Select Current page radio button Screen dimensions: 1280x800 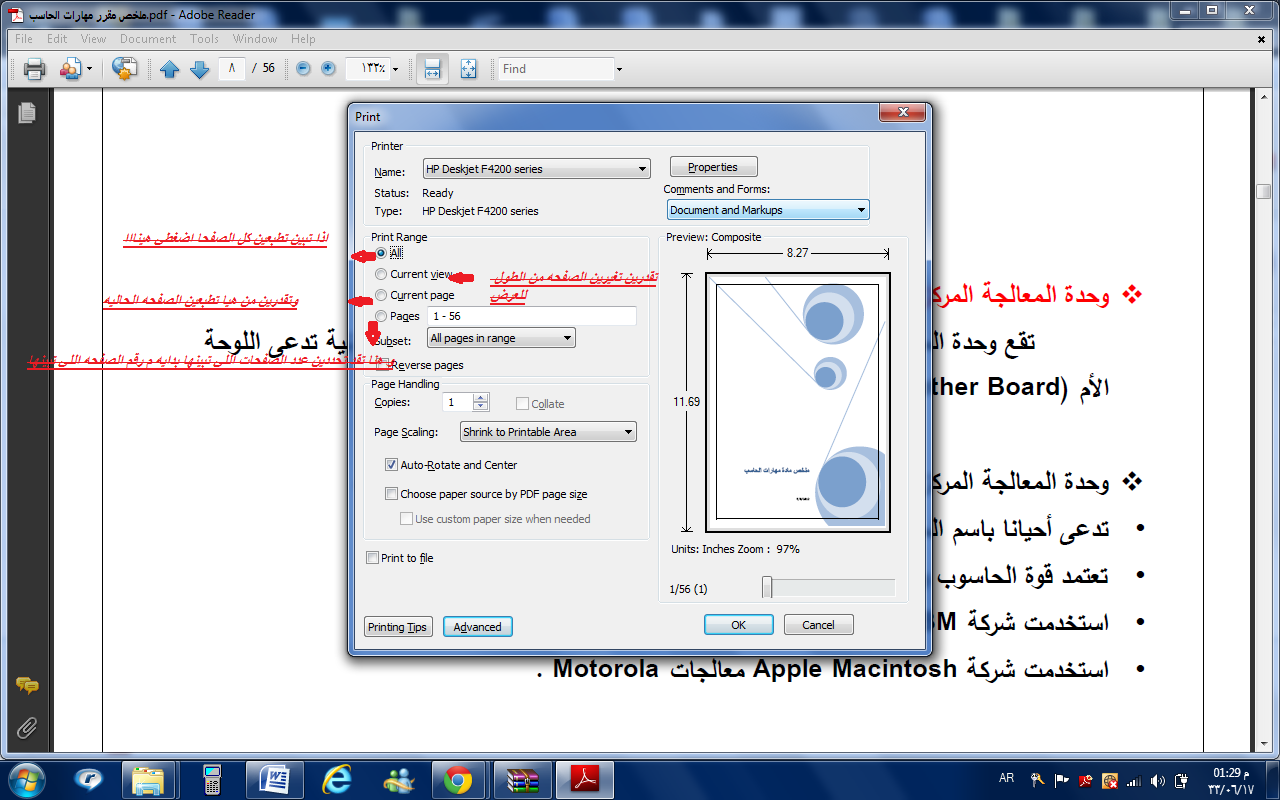pos(381,295)
